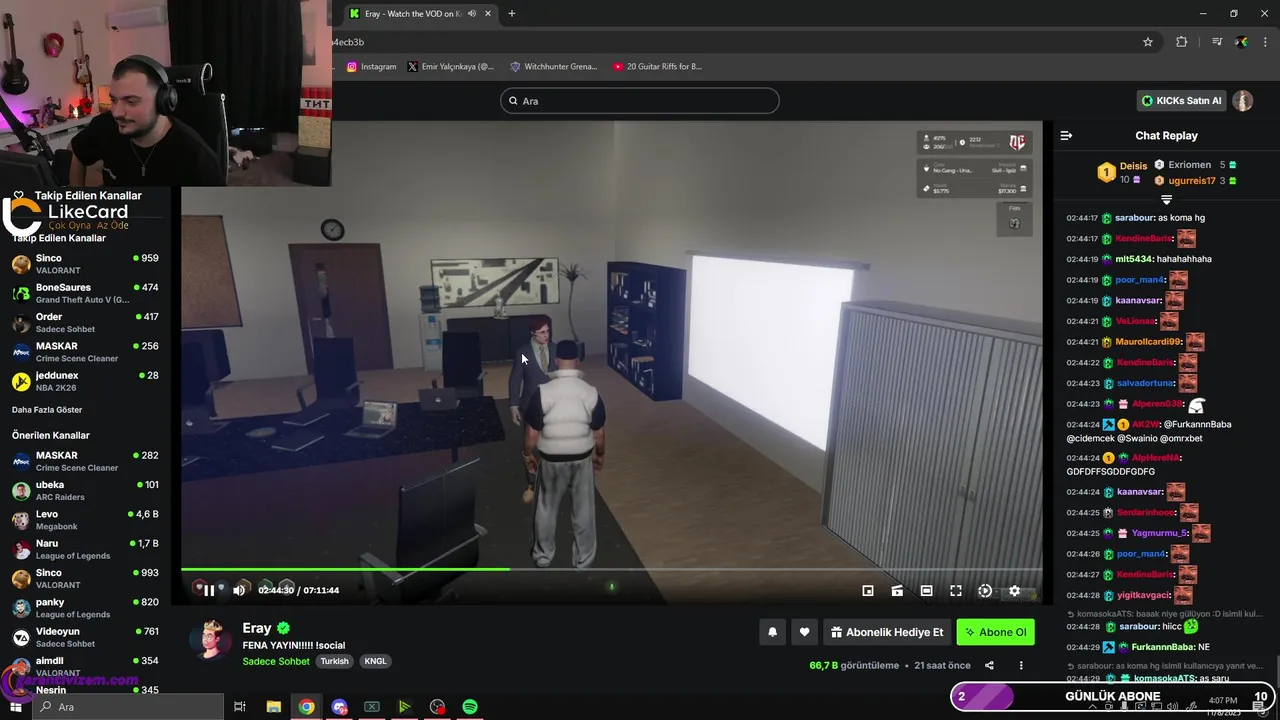The height and width of the screenshot is (720, 1280).
Task: Open aimdll VALORANT channel
Action: [85, 666]
